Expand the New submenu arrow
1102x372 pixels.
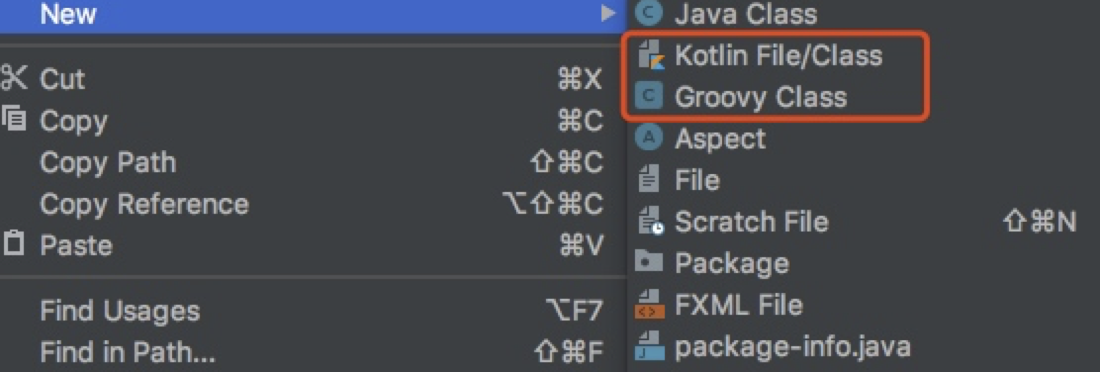[x=608, y=14]
